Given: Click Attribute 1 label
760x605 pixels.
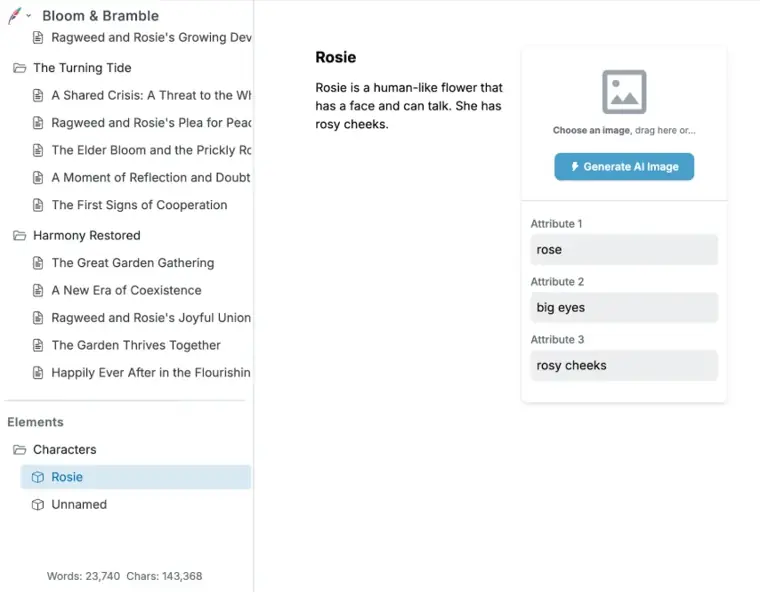Looking at the screenshot, I should (556, 224).
